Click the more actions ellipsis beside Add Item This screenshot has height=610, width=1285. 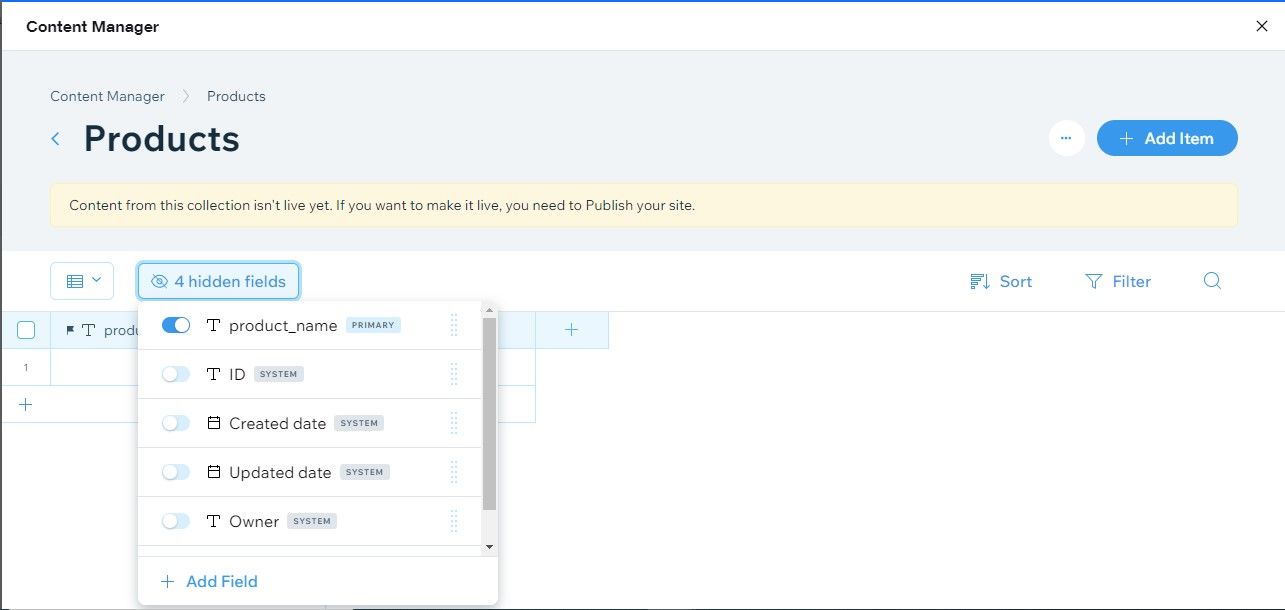pos(1066,138)
